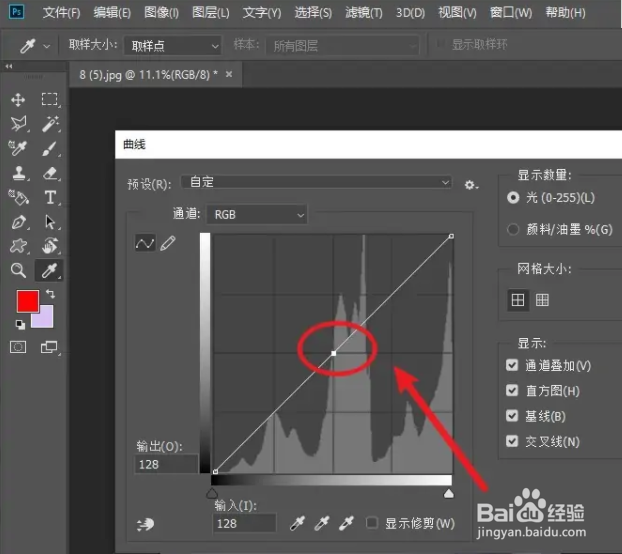Viewport: 622px width, 554px height.
Task: Select the Eraser tool
Action: [x=50, y=173]
